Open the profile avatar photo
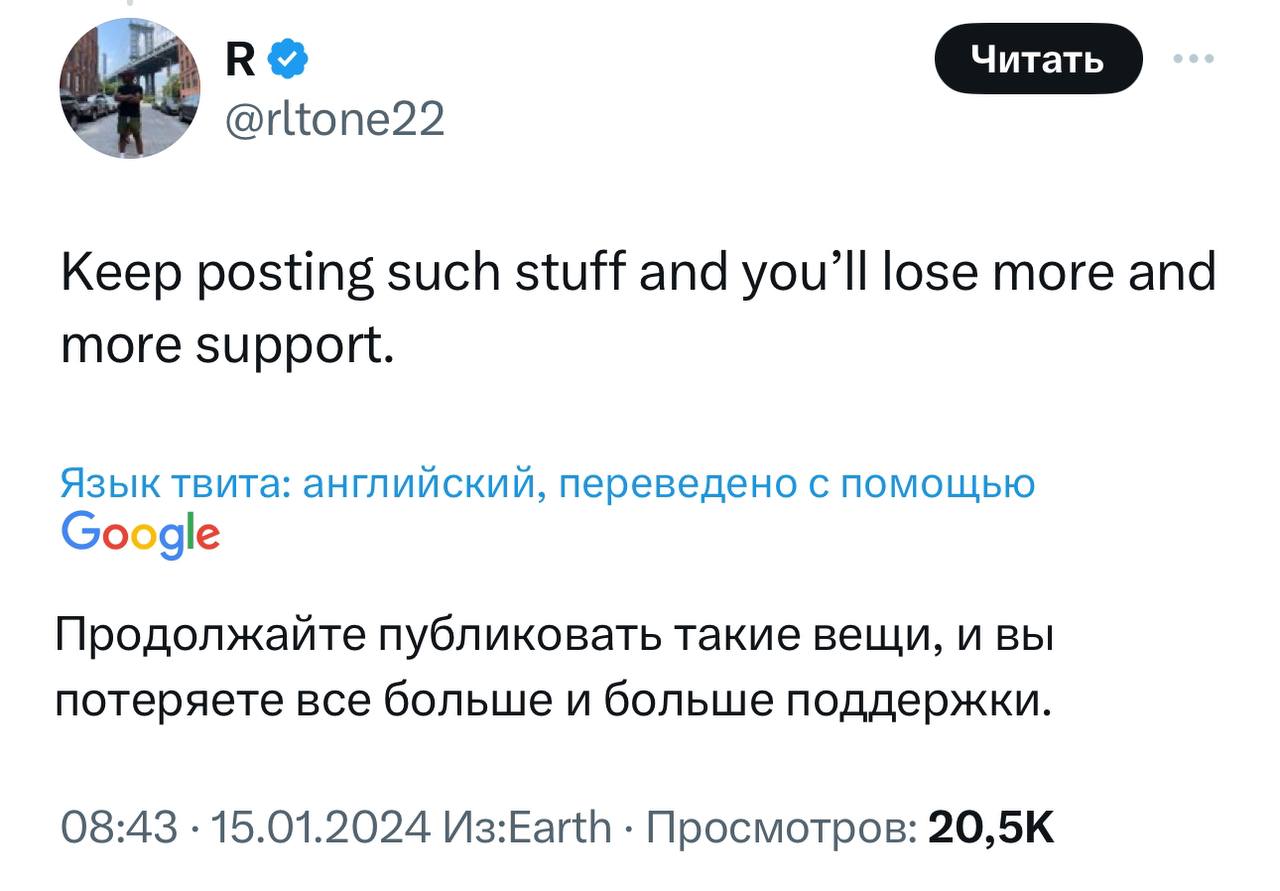The width and height of the screenshot is (1280, 891). [130, 89]
